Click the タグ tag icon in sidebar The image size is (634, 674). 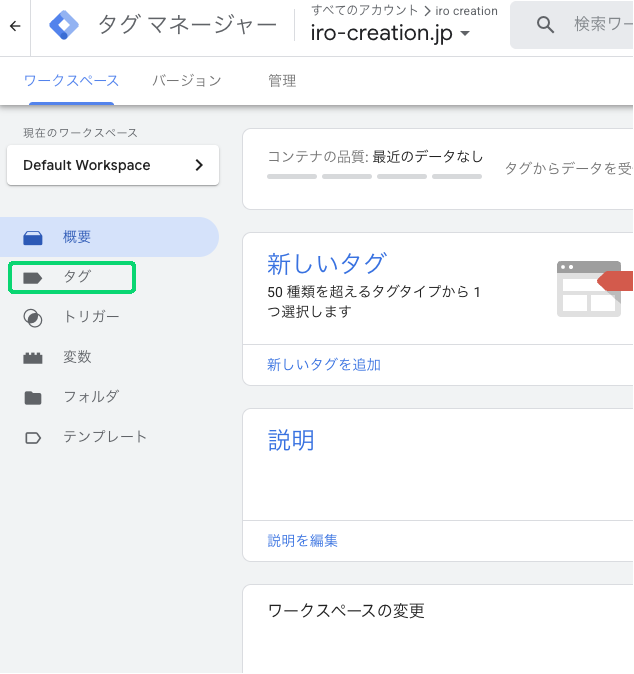33,278
